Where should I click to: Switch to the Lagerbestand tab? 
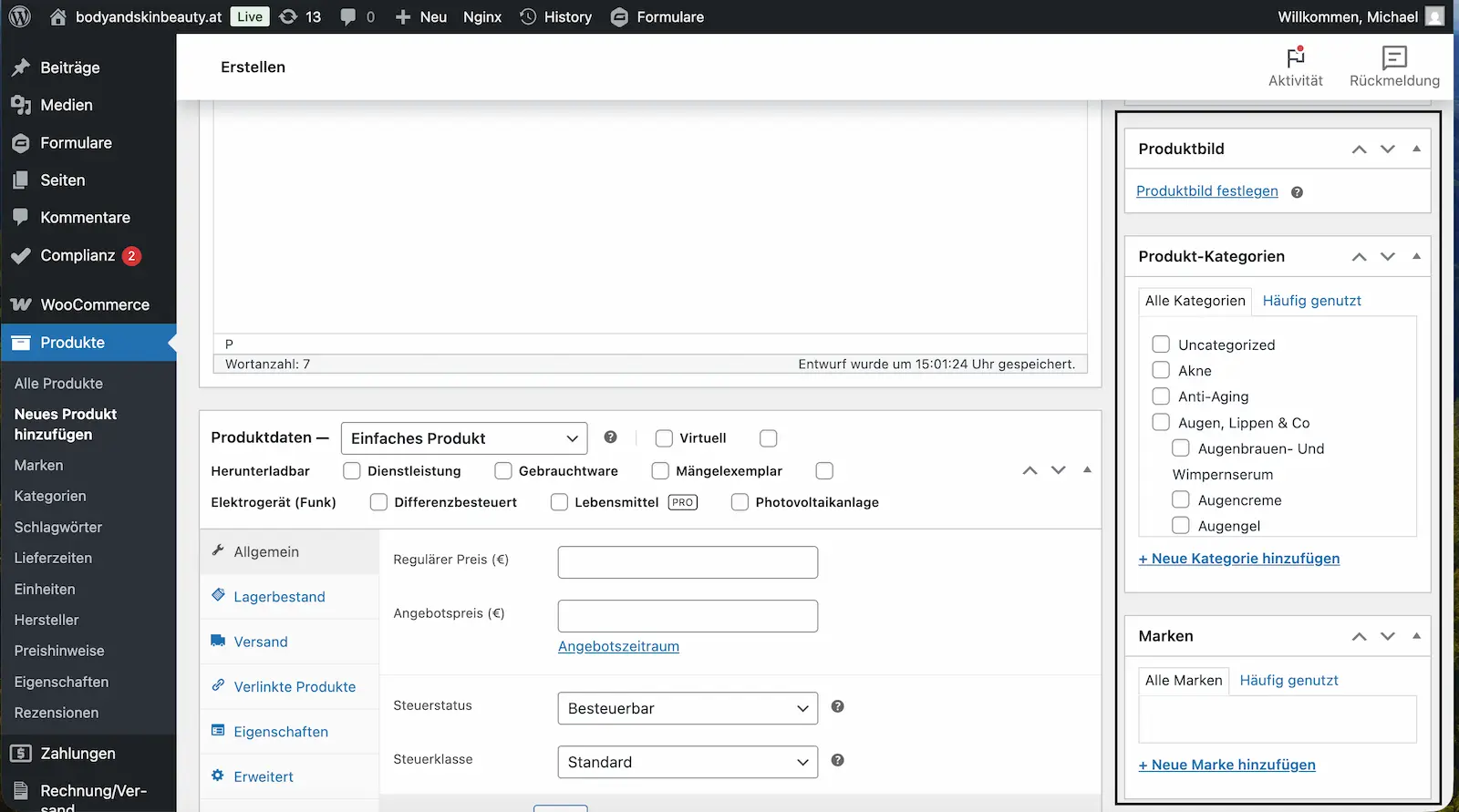(x=279, y=597)
